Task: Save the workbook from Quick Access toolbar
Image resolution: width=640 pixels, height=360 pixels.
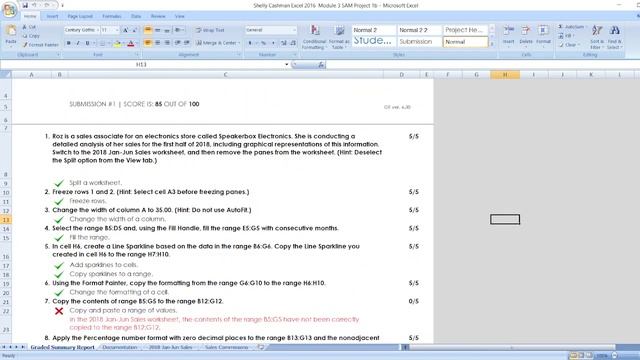Action: (x=25, y=5)
